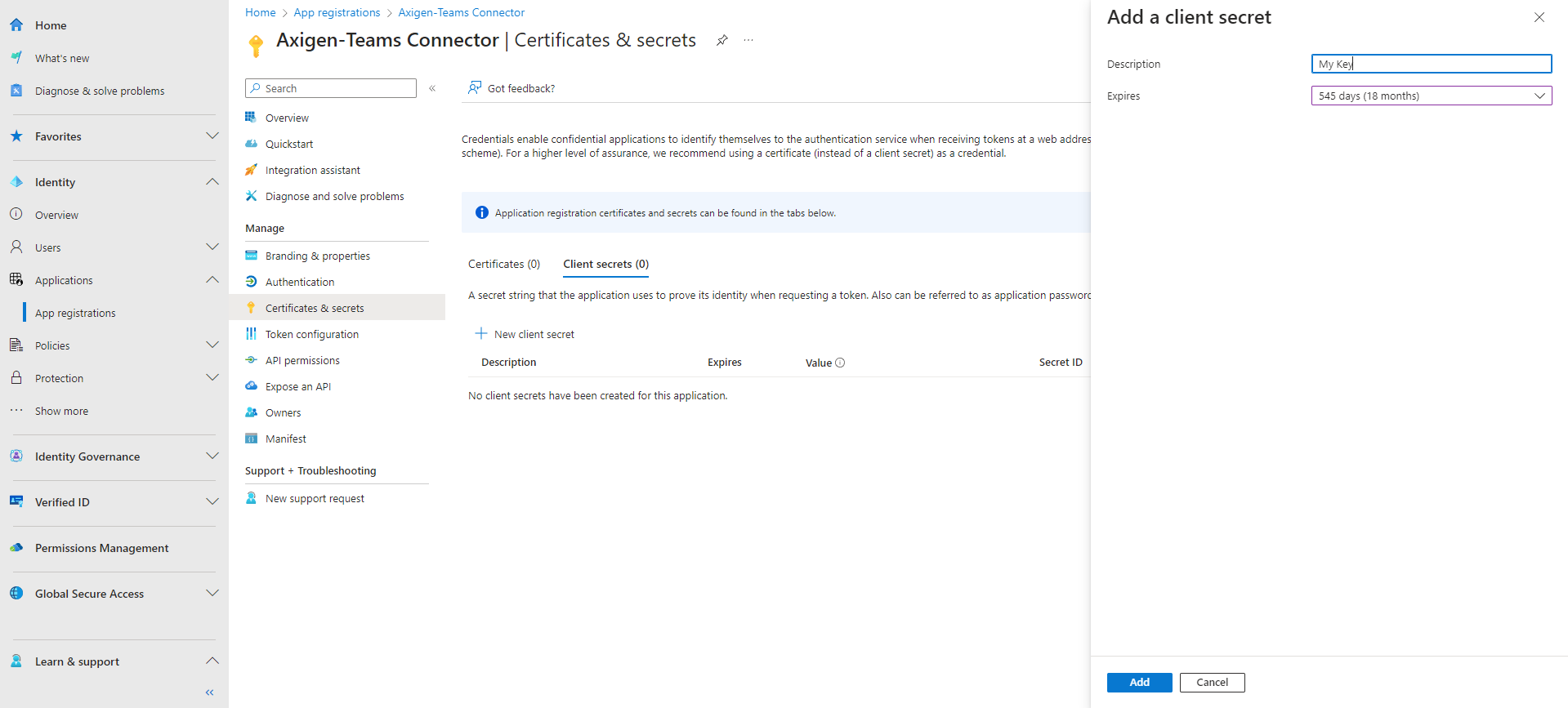Viewport: 1568px width, 708px height.
Task: Switch to the Certificates (0) tab
Action: pos(504,264)
